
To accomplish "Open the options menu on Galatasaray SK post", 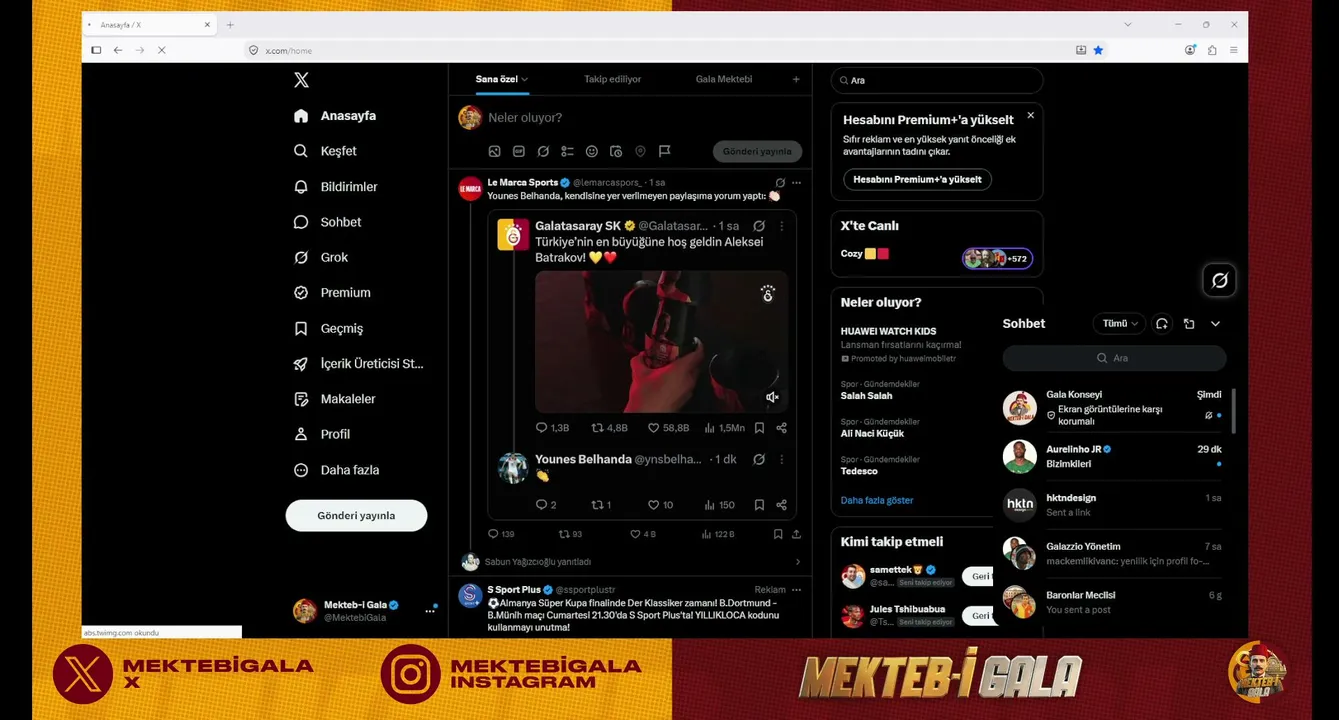I will (782, 226).
